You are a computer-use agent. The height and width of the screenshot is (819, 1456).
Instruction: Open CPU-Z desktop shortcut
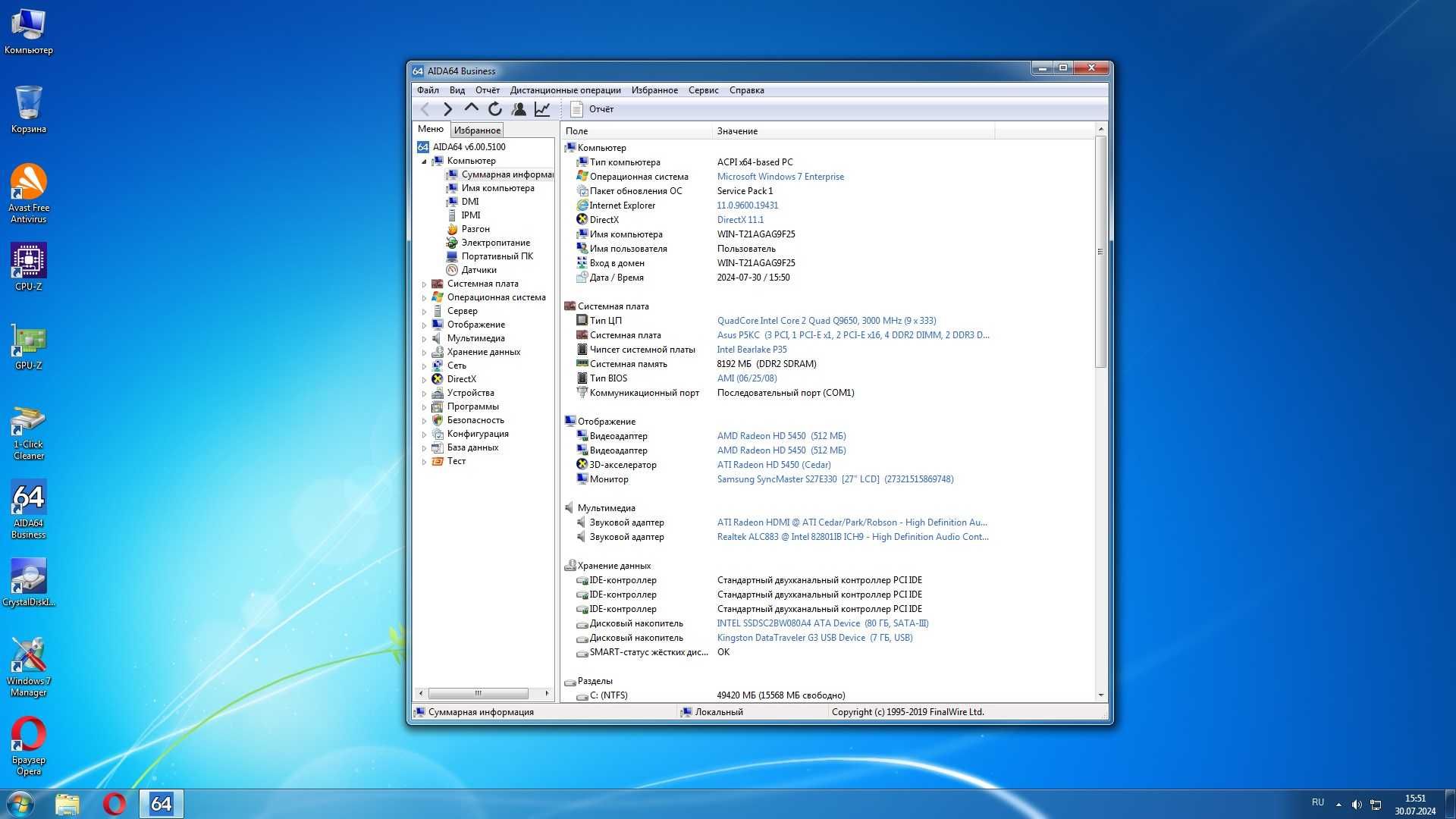pos(28,267)
